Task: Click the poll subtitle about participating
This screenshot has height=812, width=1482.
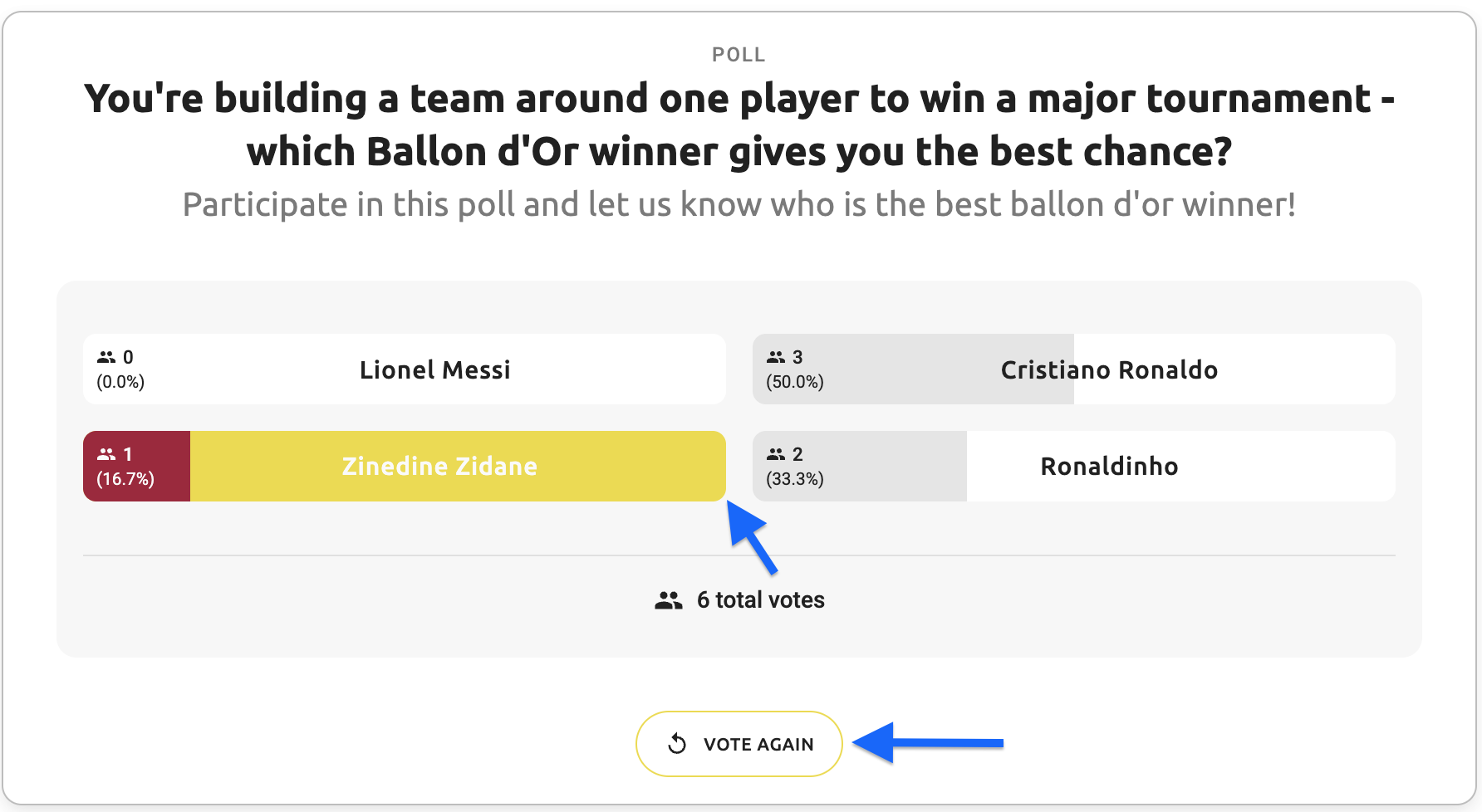Action: [x=739, y=204]
